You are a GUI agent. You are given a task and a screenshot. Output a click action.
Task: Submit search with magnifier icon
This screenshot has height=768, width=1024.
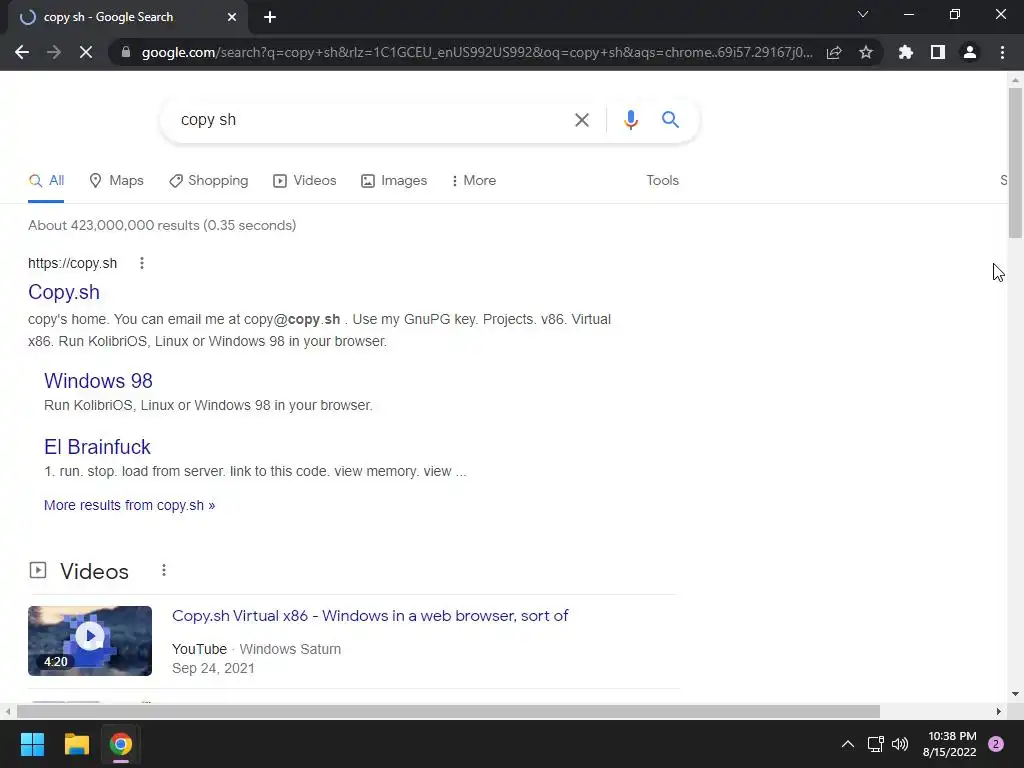[x=670, y=120]
